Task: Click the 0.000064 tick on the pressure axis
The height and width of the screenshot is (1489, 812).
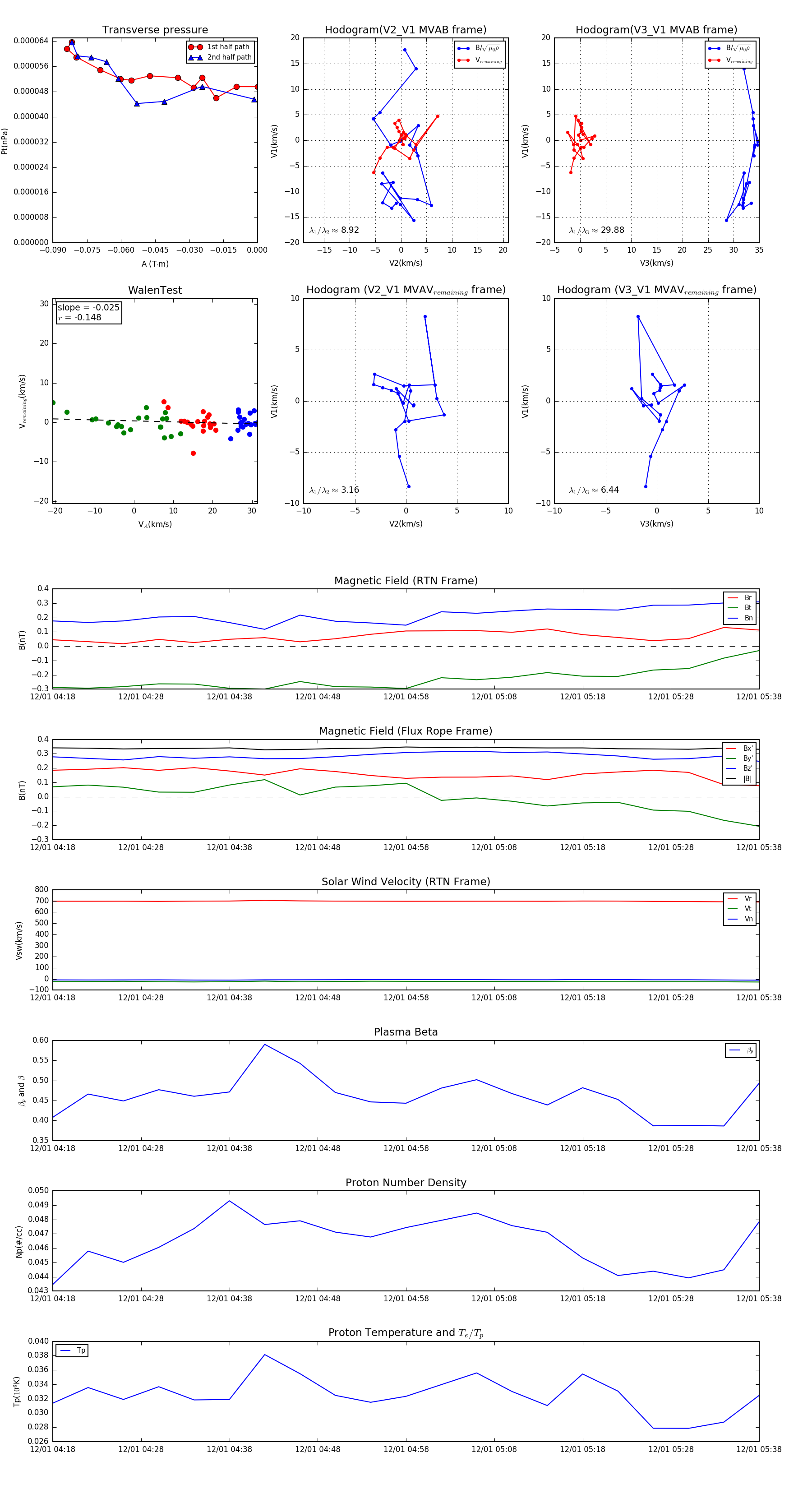Action: pyautogui.click(x=31, y=41)
